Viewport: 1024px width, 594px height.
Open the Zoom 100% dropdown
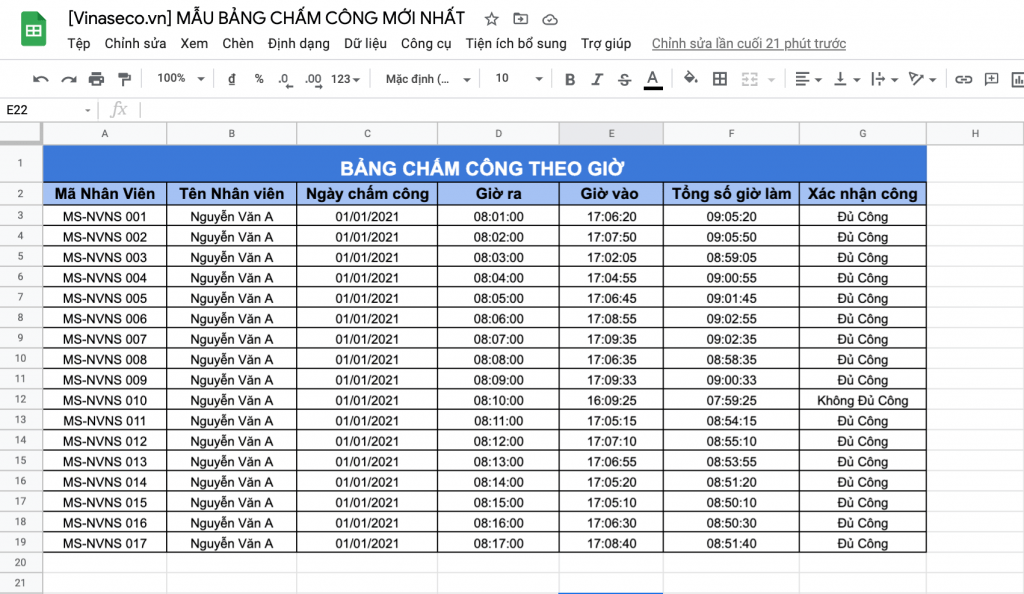coord(180,77)
